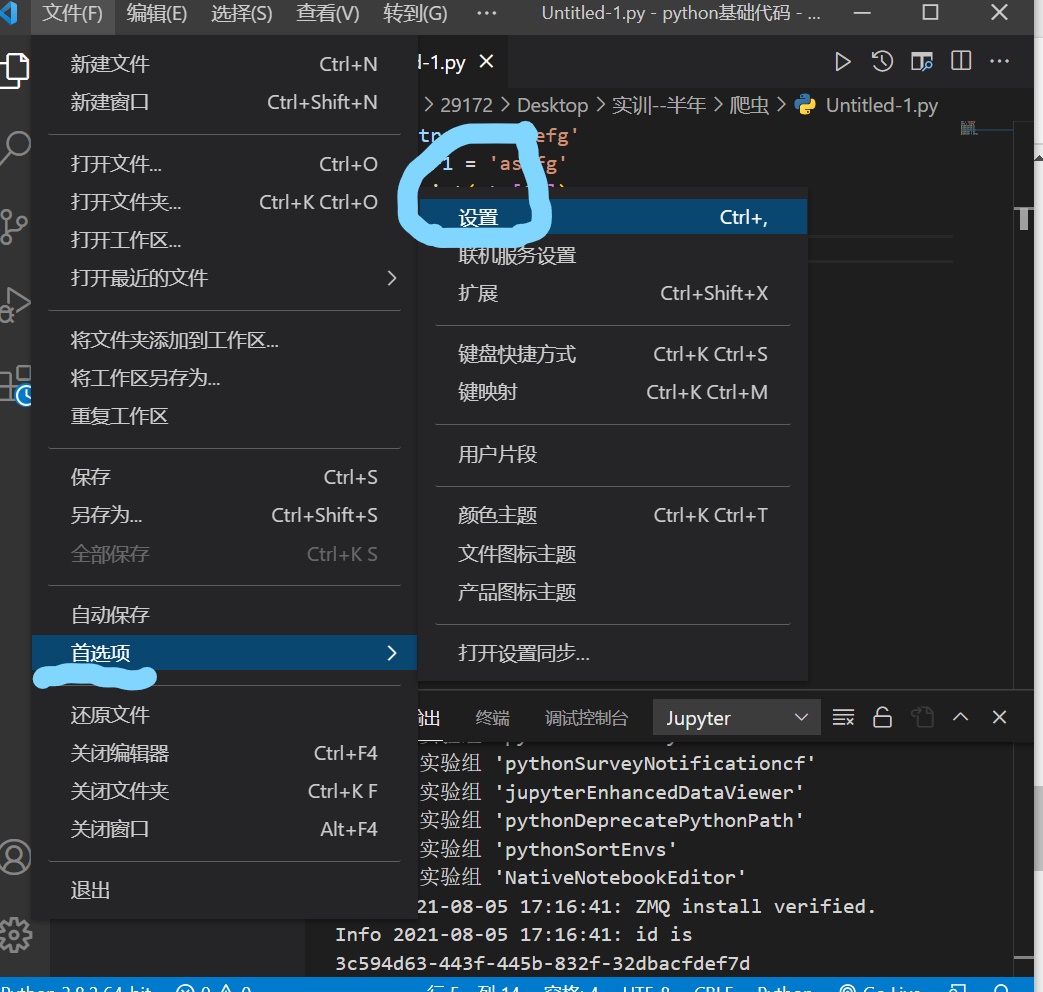Switch to the 终端 panel tab
This screenshot has height=992, width=1043.
point(492,718)
